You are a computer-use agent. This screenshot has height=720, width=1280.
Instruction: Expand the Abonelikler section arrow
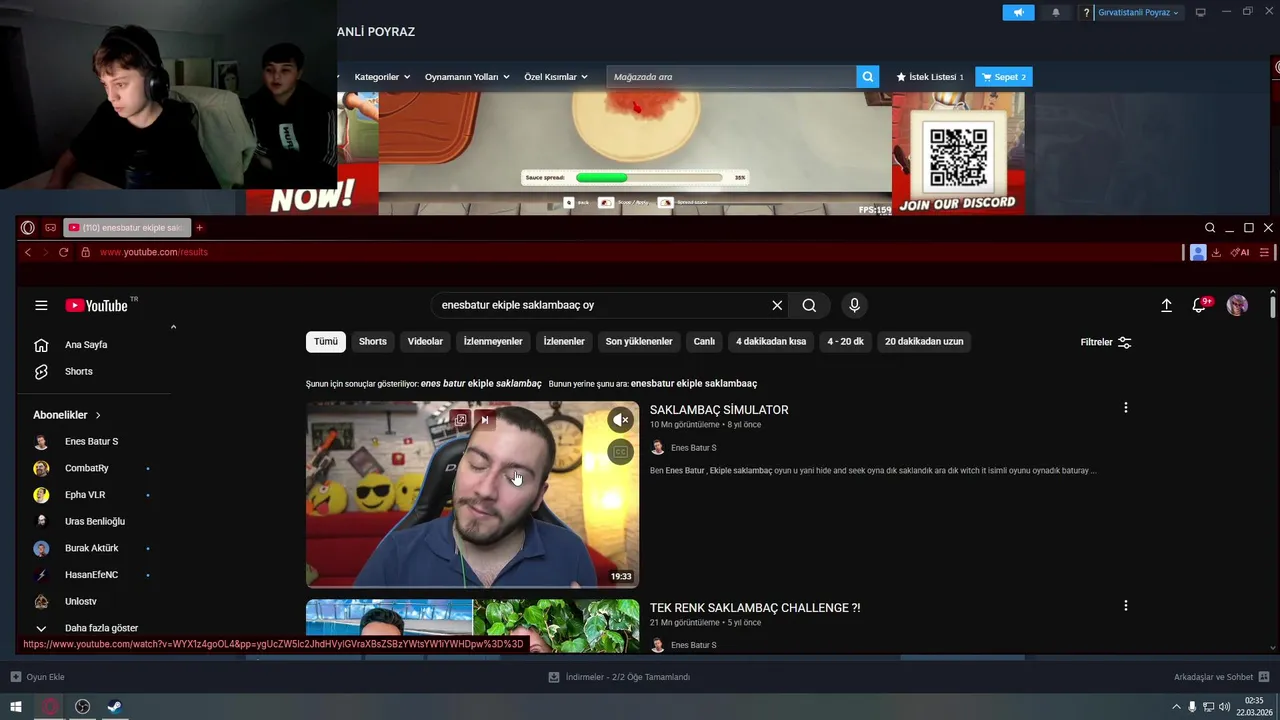(98, 415)
